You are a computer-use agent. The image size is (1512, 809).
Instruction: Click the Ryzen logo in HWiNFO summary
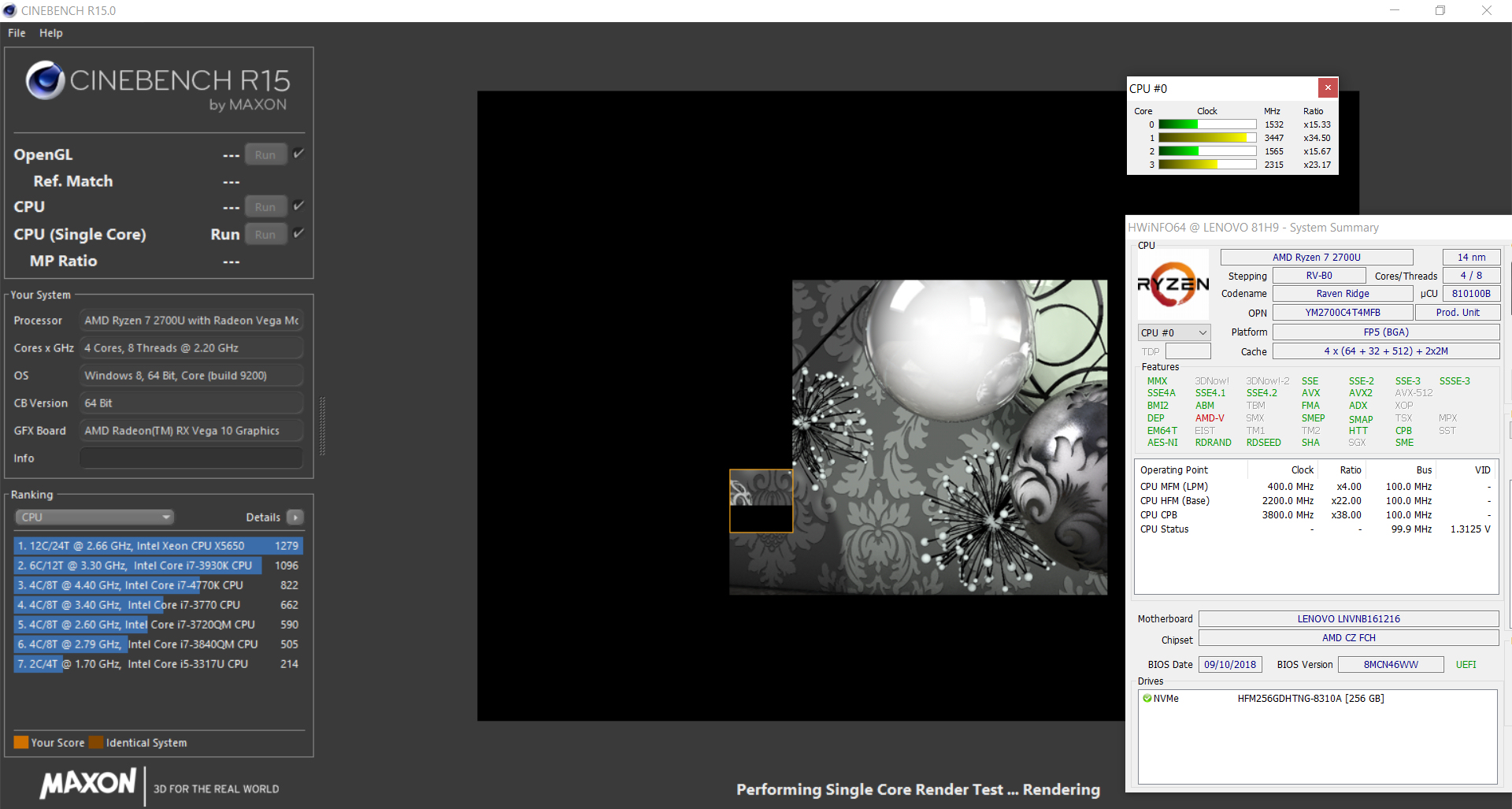[x=1173, y=285]
